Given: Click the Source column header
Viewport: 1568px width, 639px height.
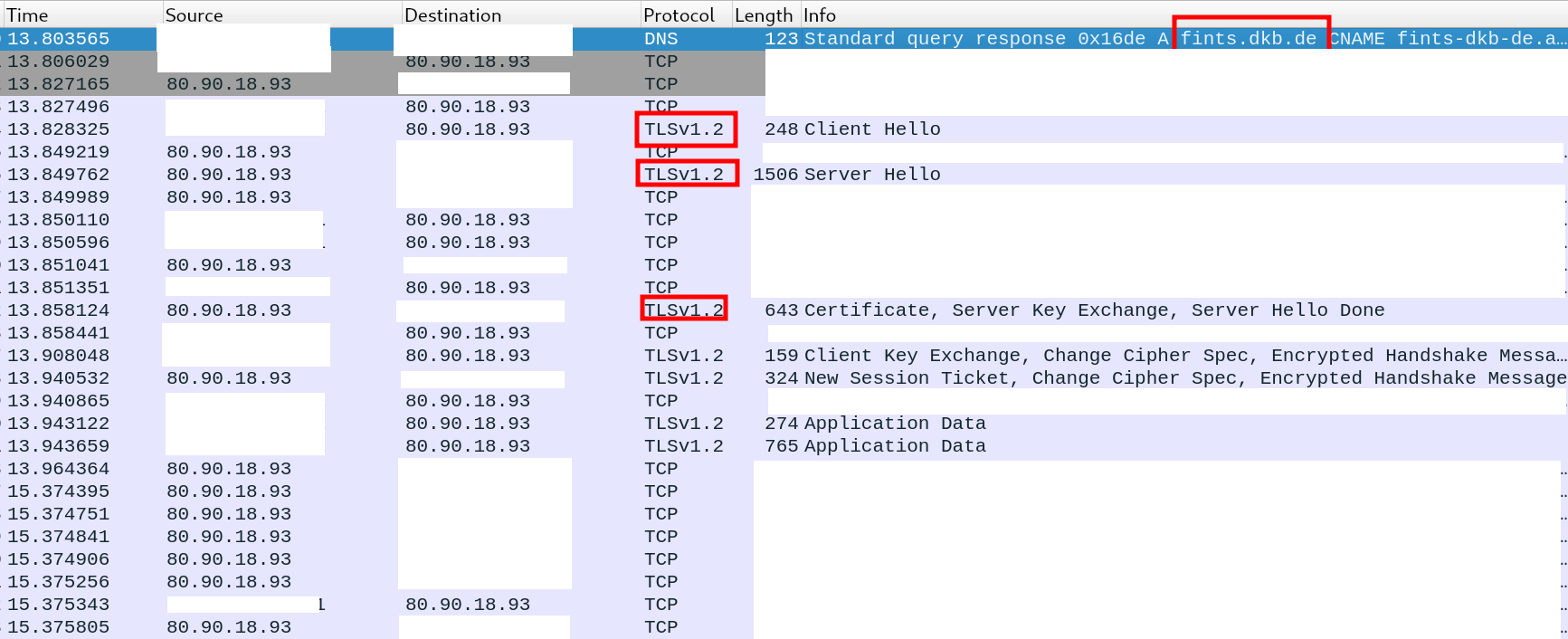Looking at the screenshot, I should [194, 15].
